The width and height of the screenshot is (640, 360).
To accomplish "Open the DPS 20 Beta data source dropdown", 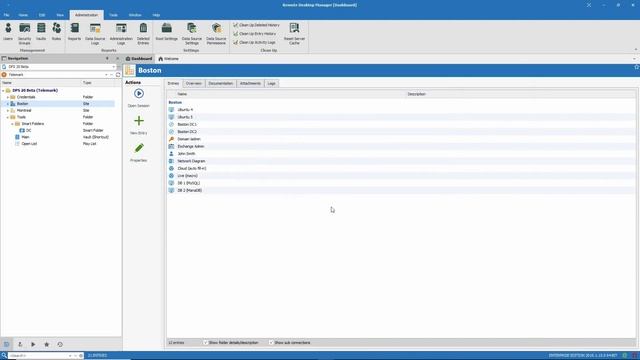I will (114, 67).
